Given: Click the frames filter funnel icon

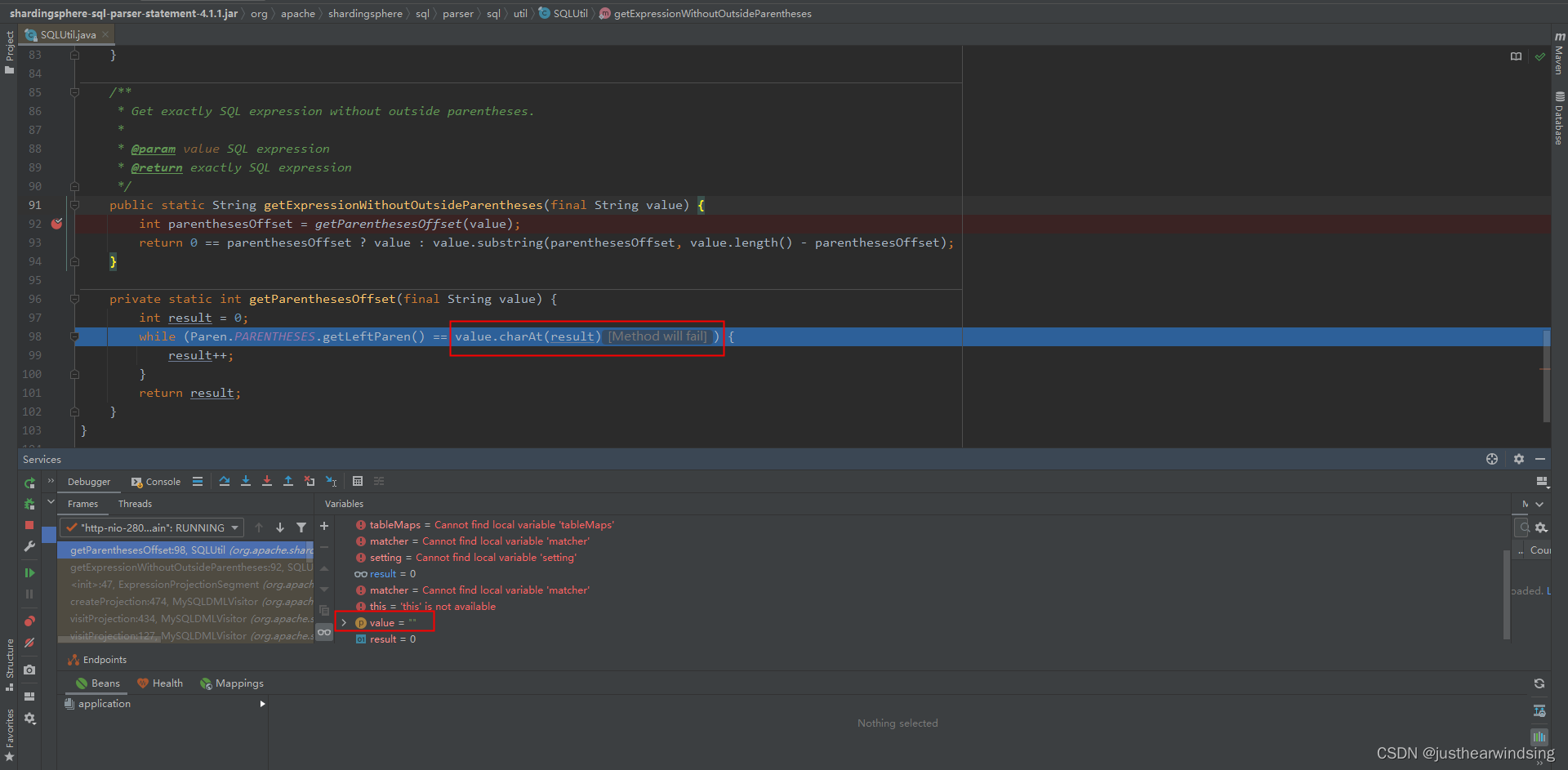Looking at the screenshot, I should pos(301,527).
